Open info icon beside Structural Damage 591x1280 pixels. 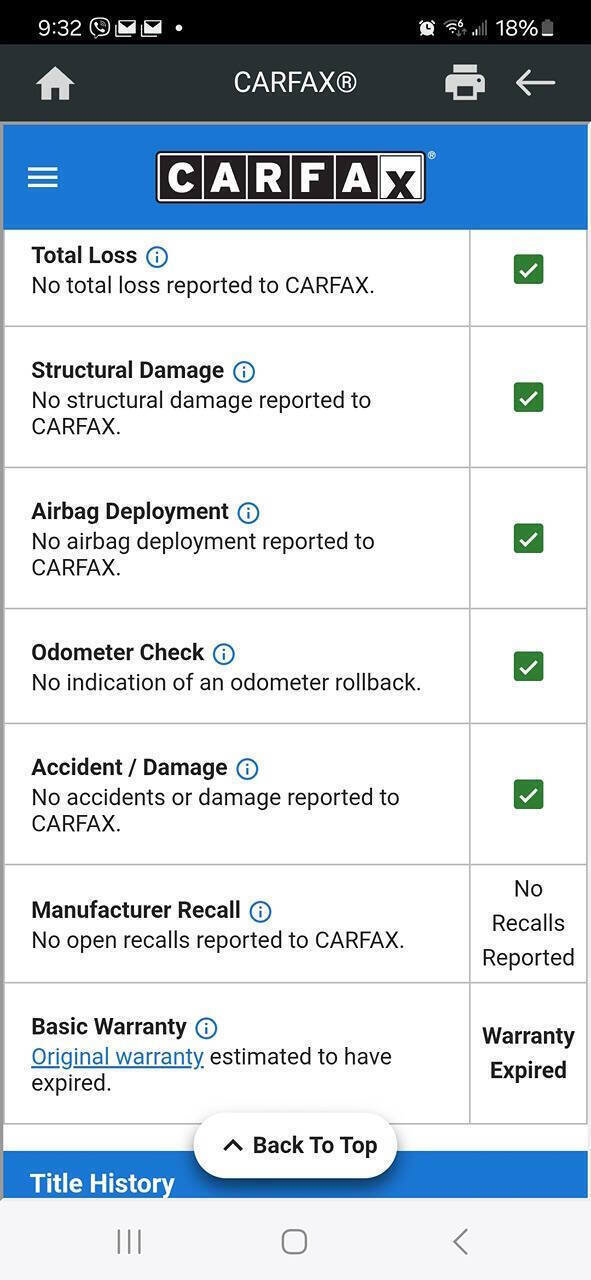coord(244,372)
